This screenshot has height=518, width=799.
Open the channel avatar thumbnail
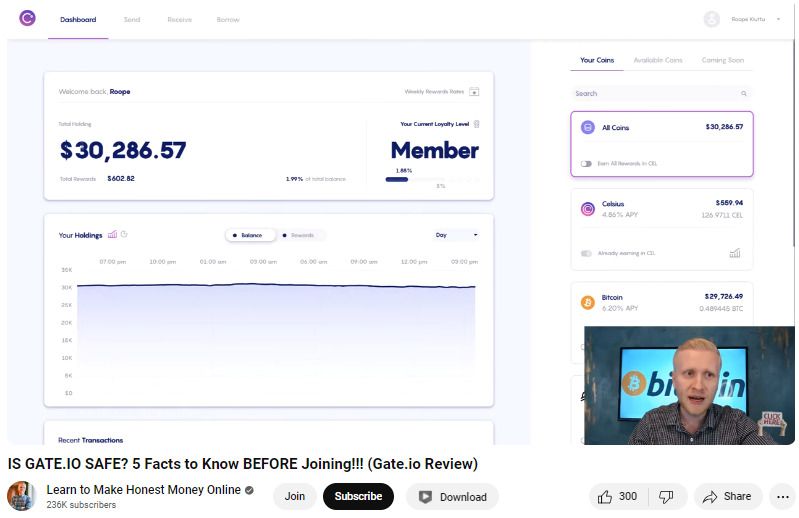[21, 496]
